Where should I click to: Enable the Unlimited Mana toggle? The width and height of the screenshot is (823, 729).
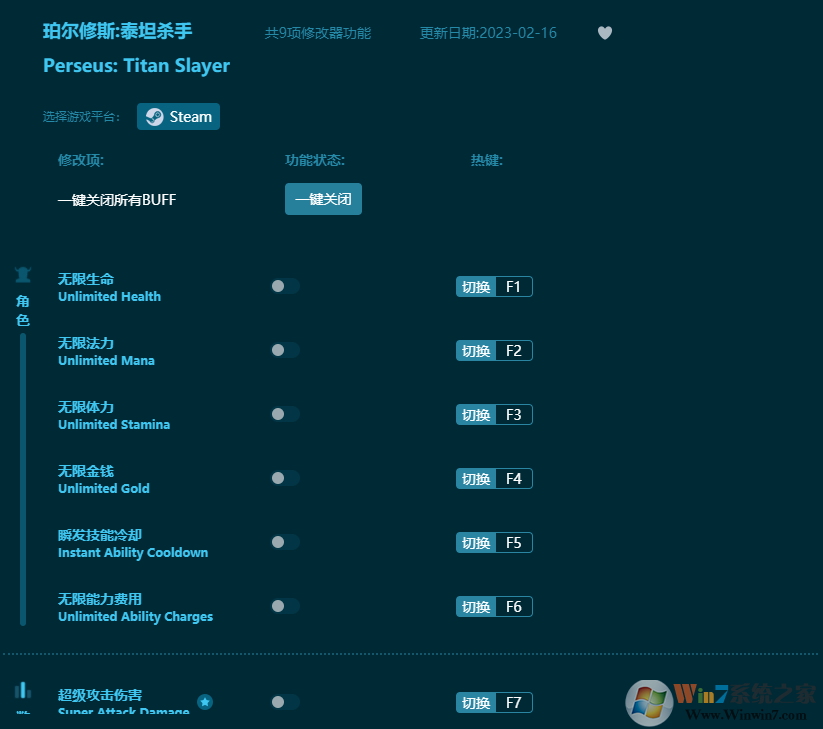285,350
